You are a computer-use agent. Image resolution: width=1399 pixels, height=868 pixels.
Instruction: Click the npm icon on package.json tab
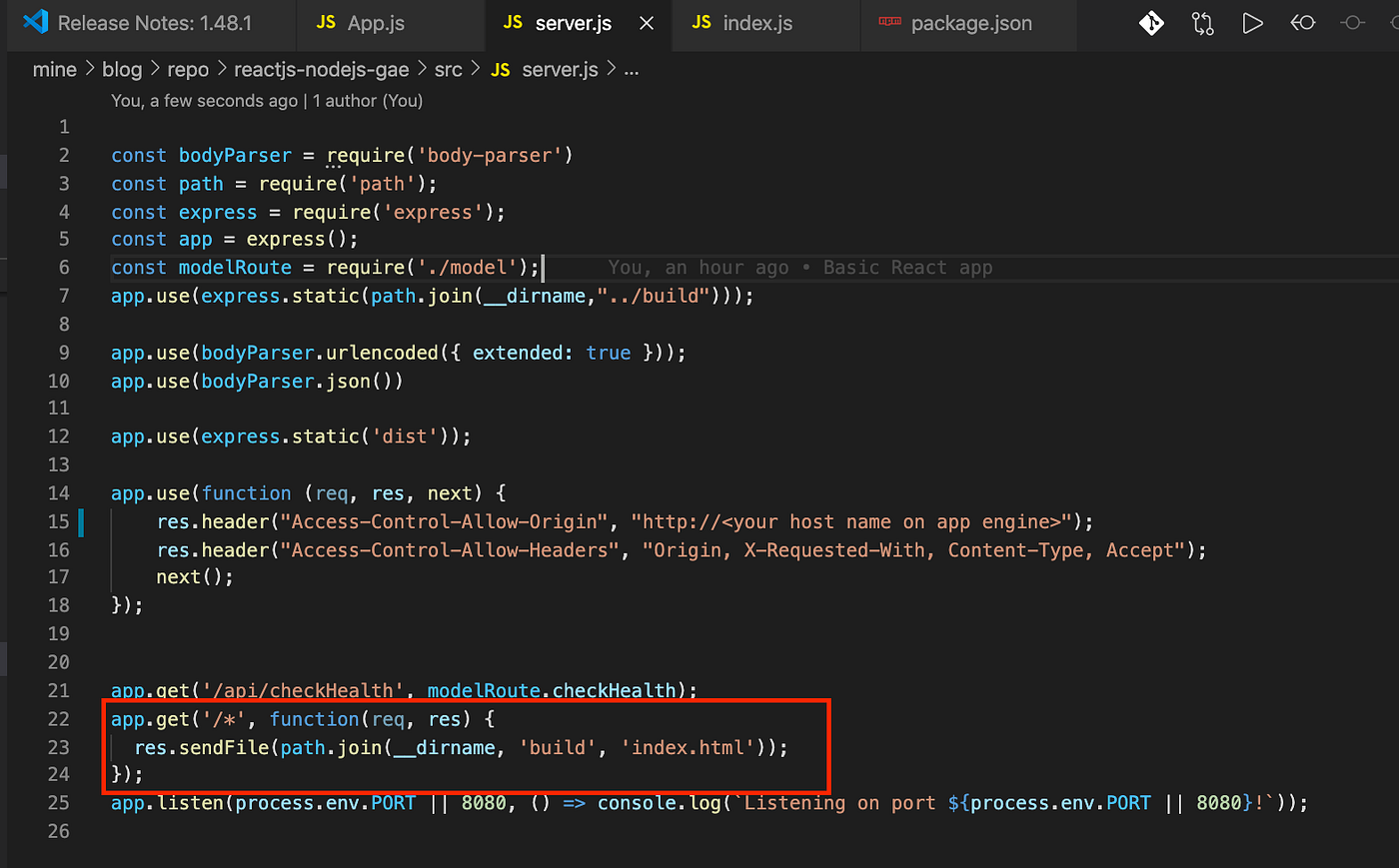point(887,24)
